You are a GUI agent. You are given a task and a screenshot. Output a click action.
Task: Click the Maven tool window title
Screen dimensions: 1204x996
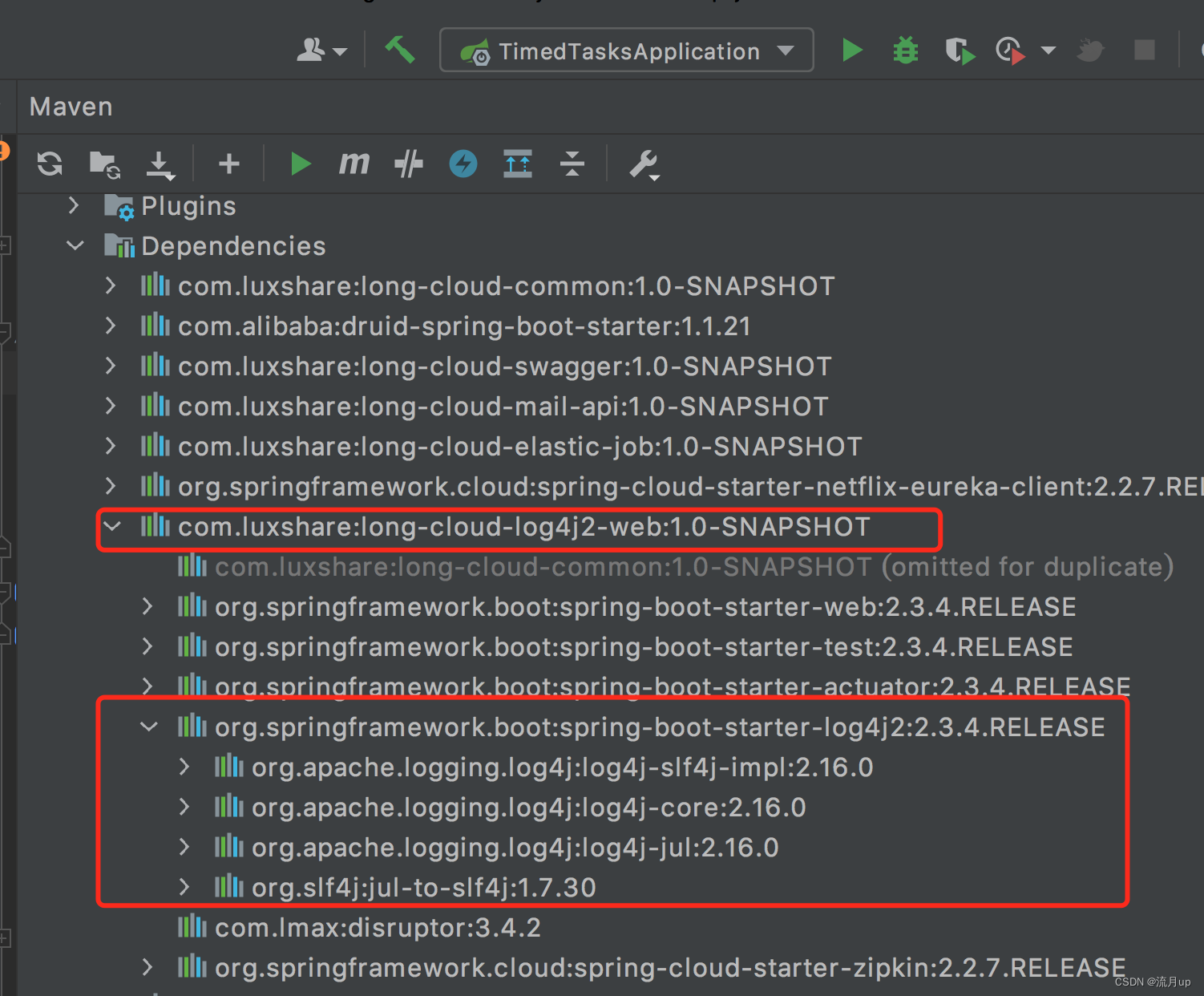[71, 107]
